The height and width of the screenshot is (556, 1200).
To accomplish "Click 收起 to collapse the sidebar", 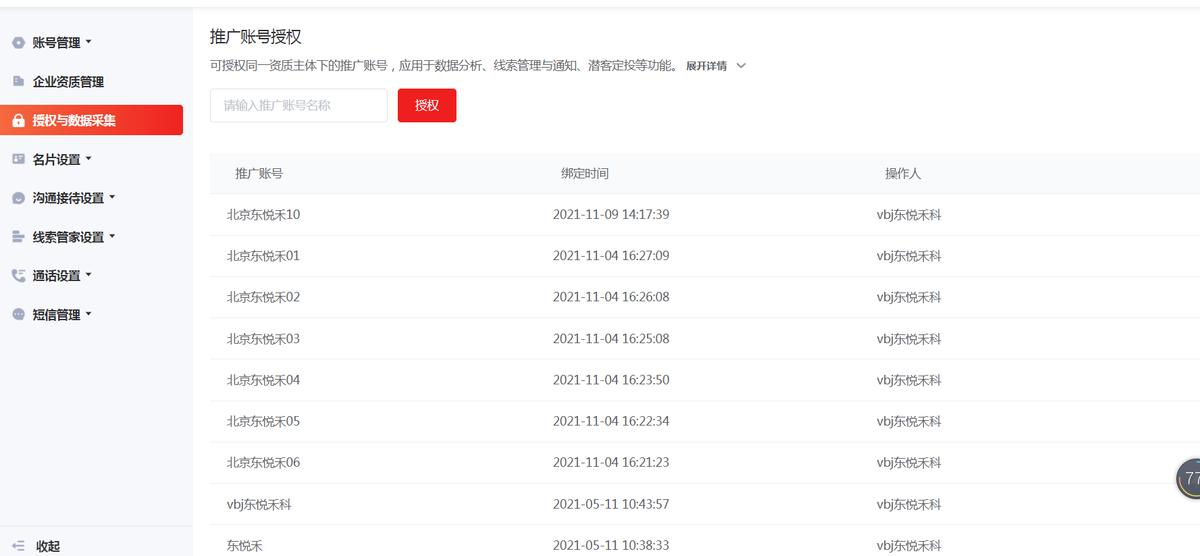I will (x=48, y=546).
